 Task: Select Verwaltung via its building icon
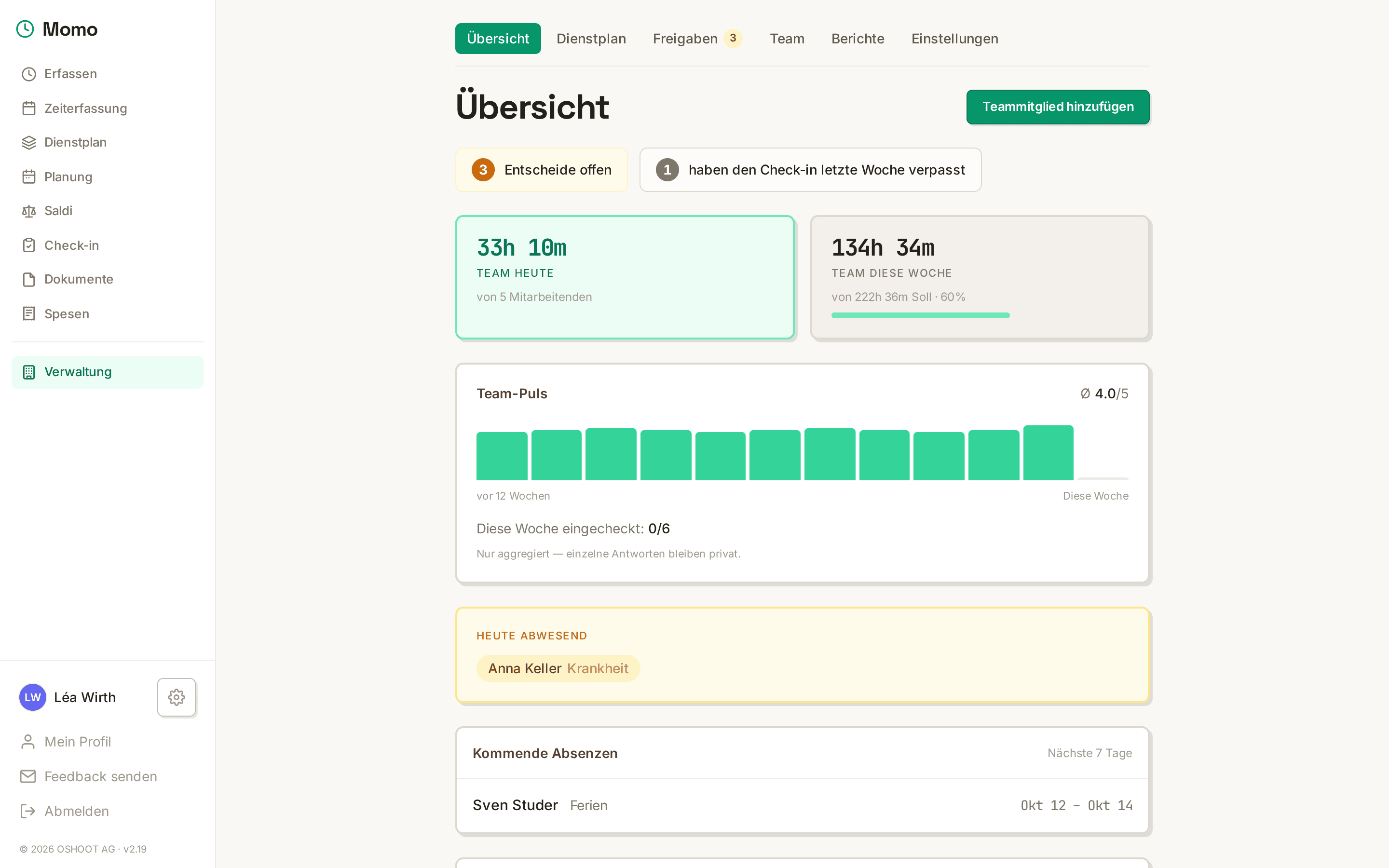(x=29, y=372)
